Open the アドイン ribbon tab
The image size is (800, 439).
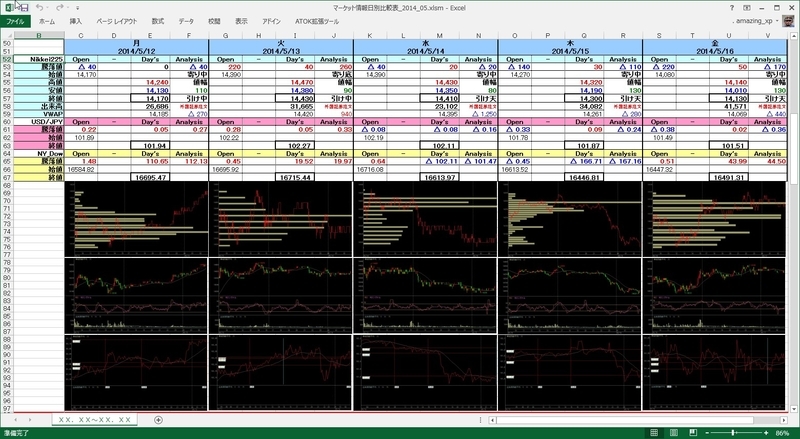tap(271, 21)
